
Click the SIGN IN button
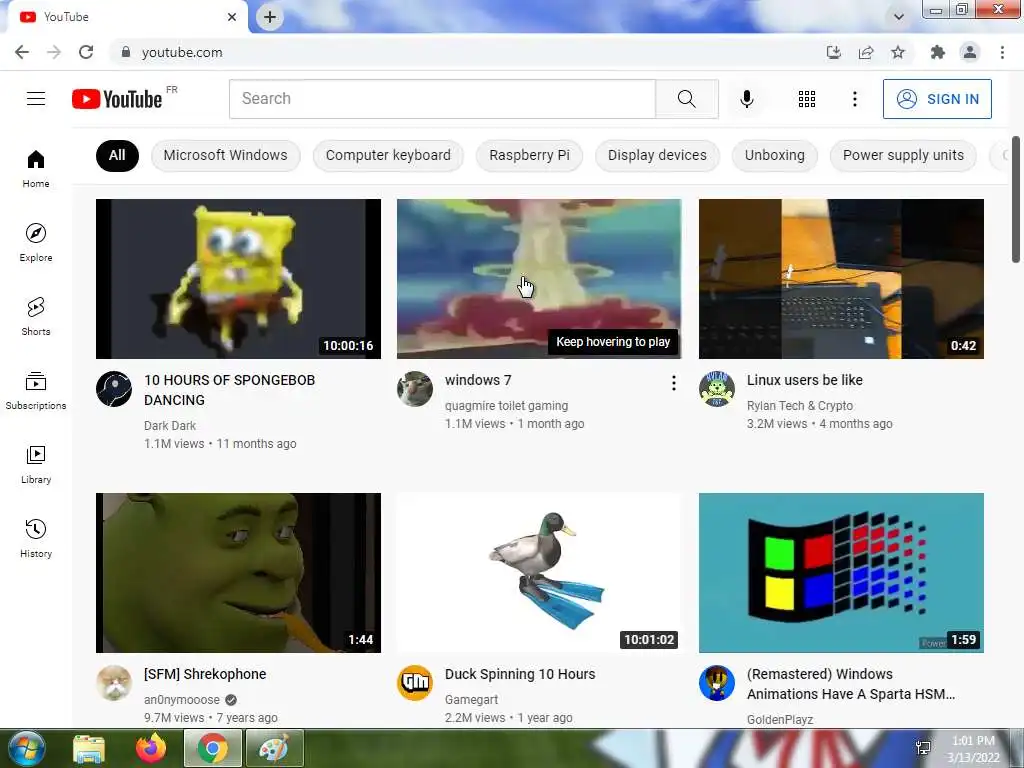[x=937, y=99]
